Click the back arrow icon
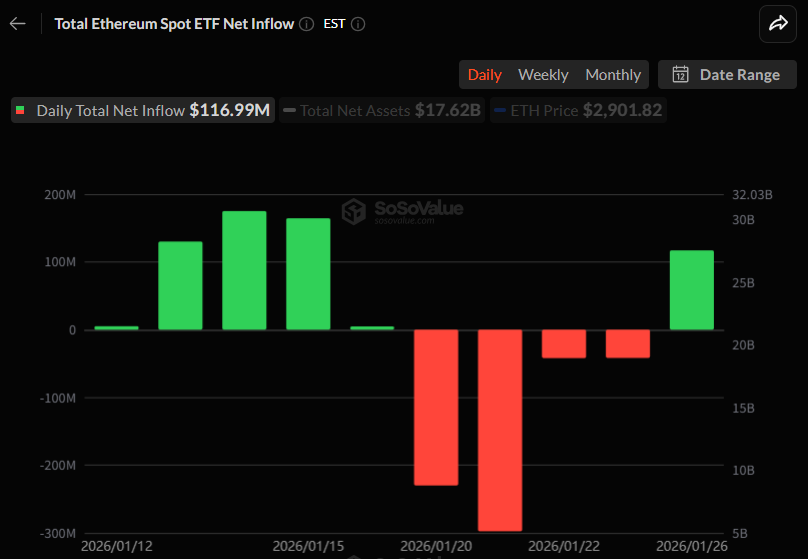 point(17,24)
